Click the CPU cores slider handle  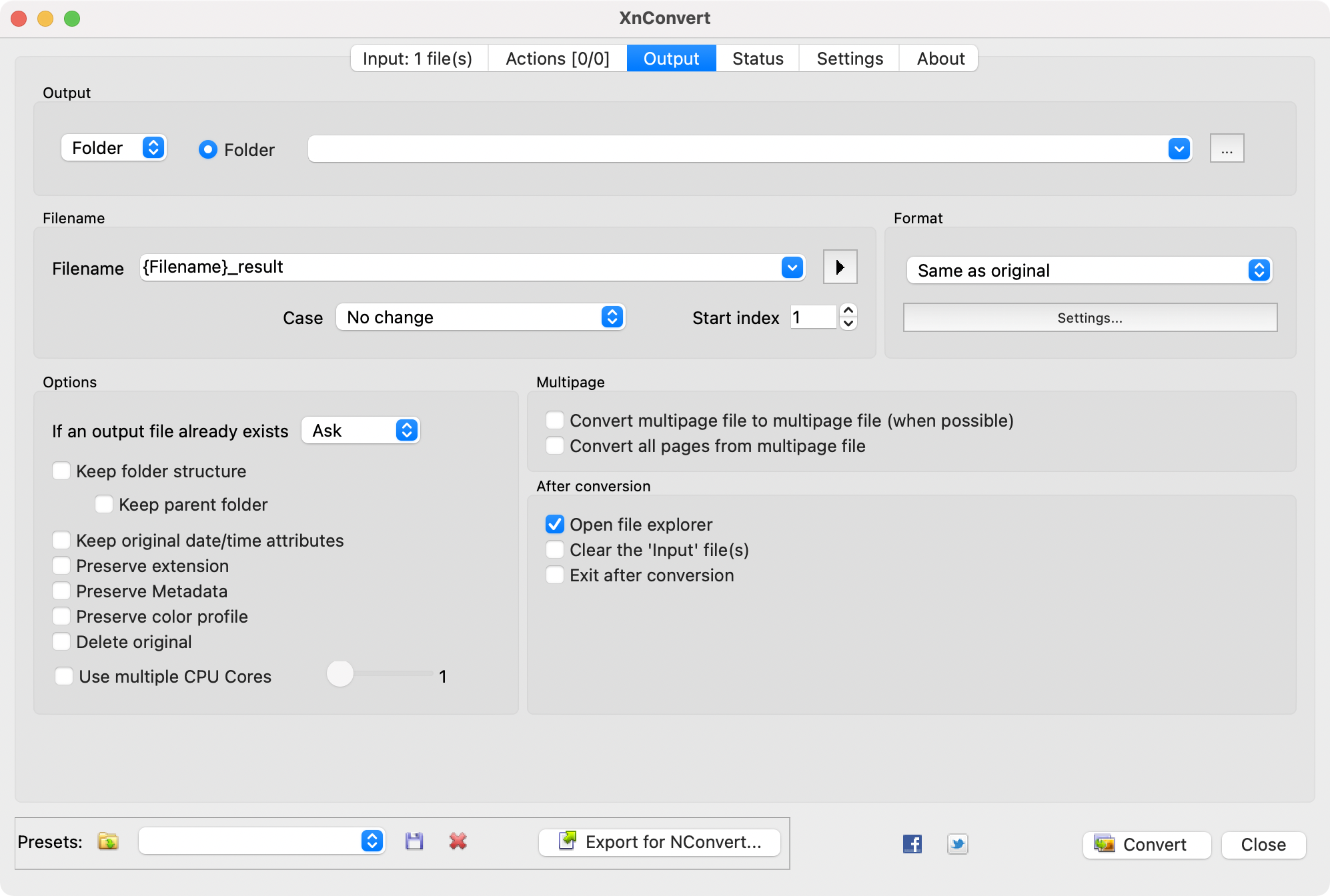click(x=340, y=674)
